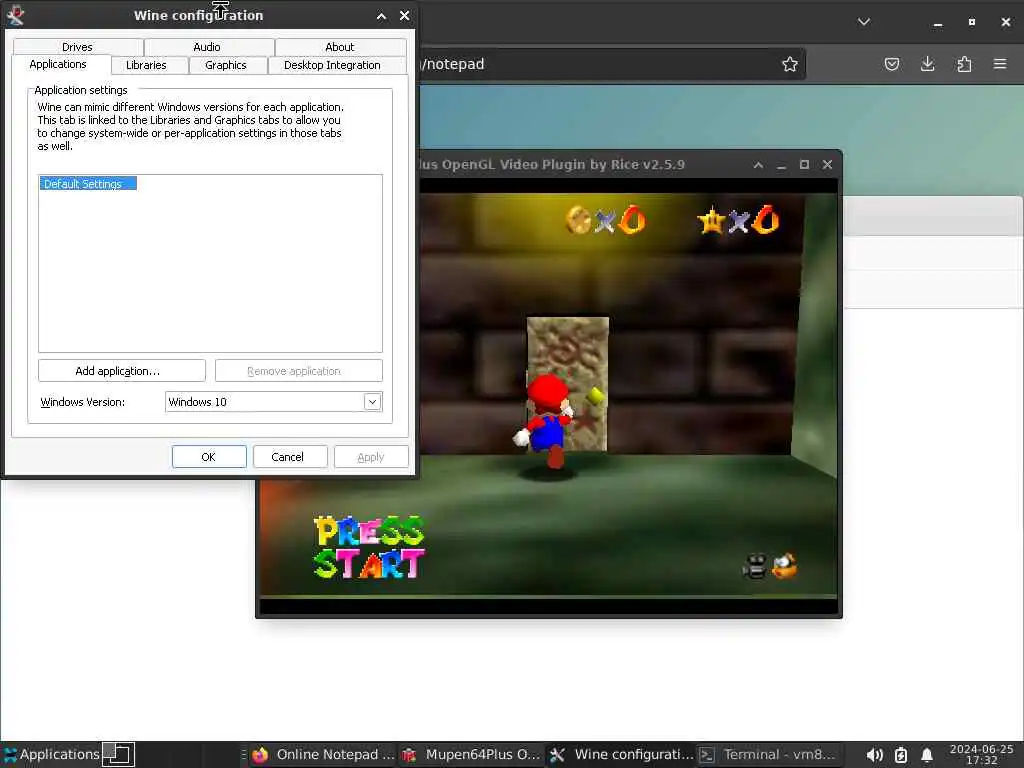Roll up the Wine configuration window

pyautogui.click(x=381, y=16)
